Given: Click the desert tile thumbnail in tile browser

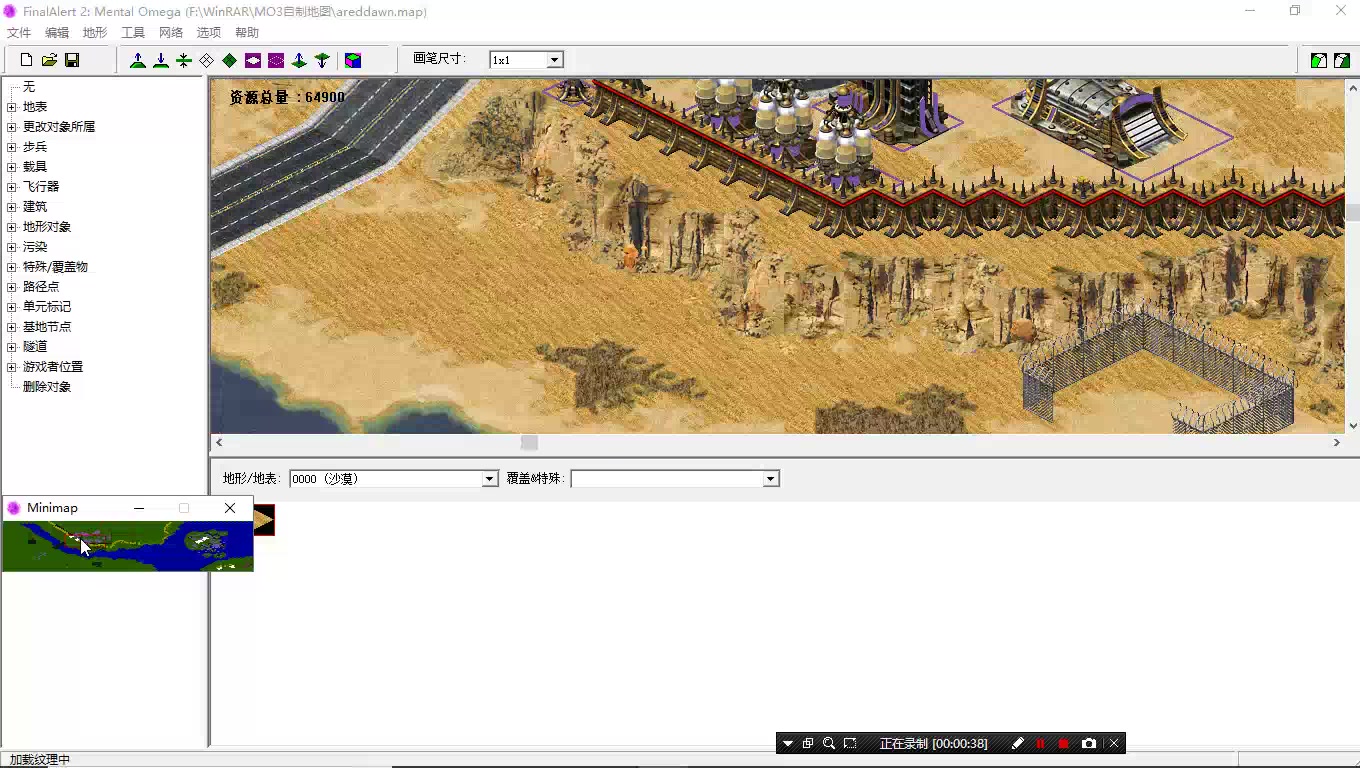Looking at the screenshot, I should click(264, 520).
